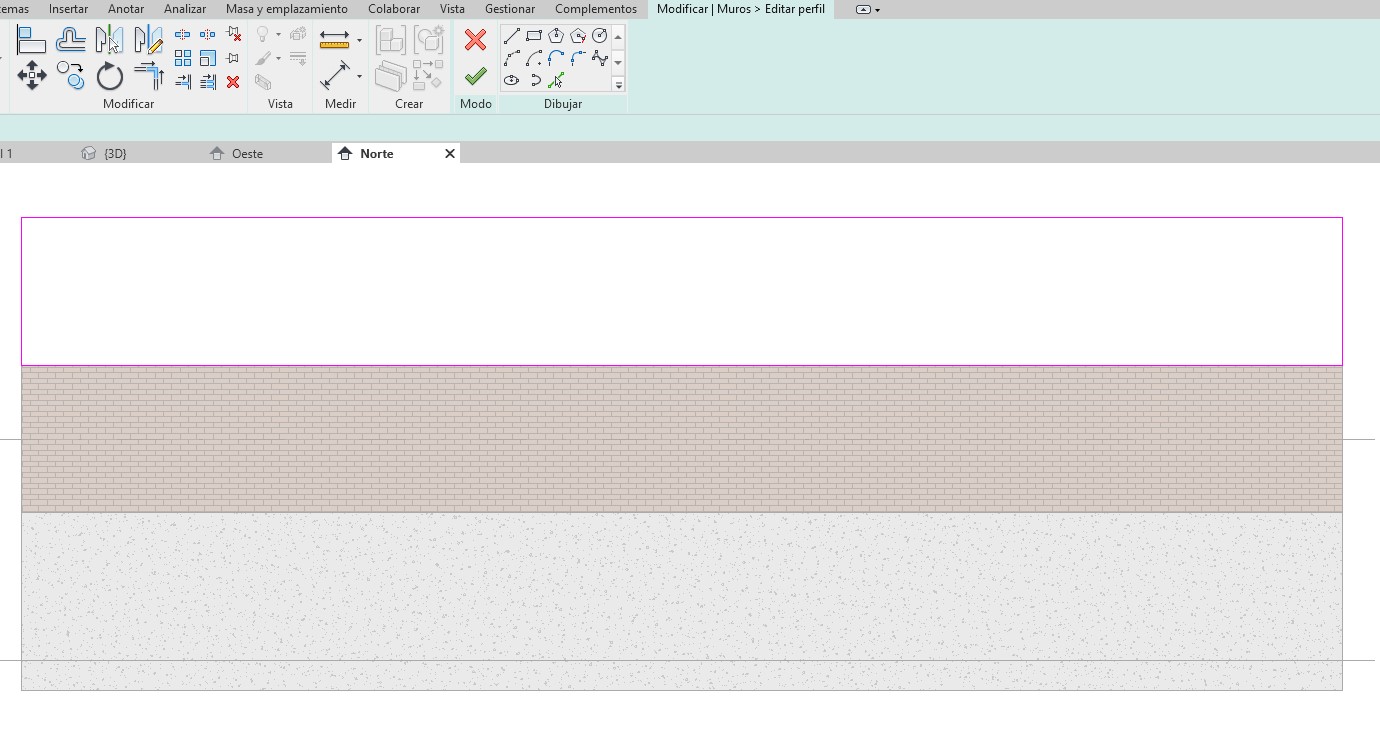This screenshot has height=747, width=1380.
Task: Close the Norte view tab
Action: point(450,154)
